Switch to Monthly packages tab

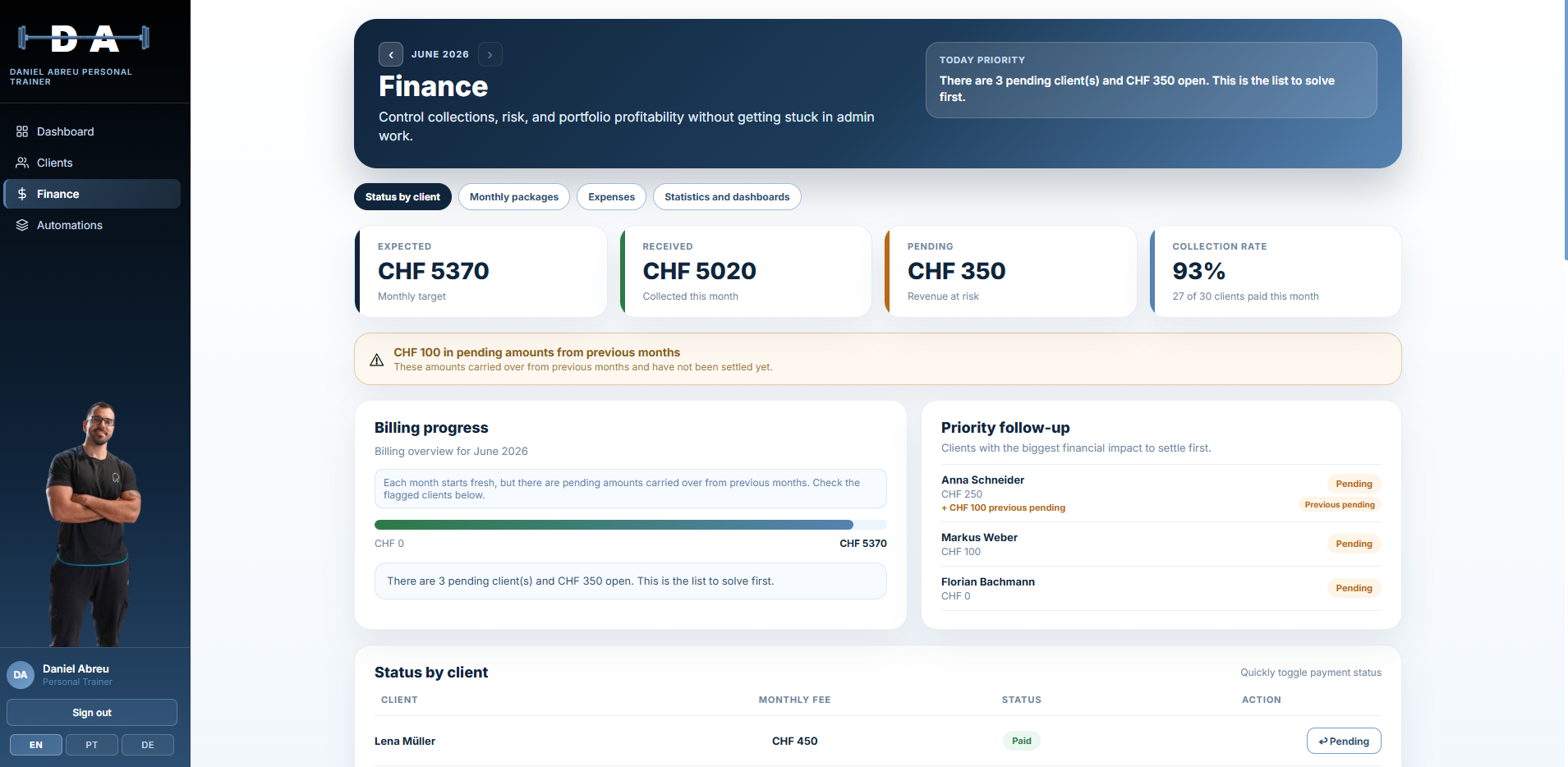click(x=514, y=197)
